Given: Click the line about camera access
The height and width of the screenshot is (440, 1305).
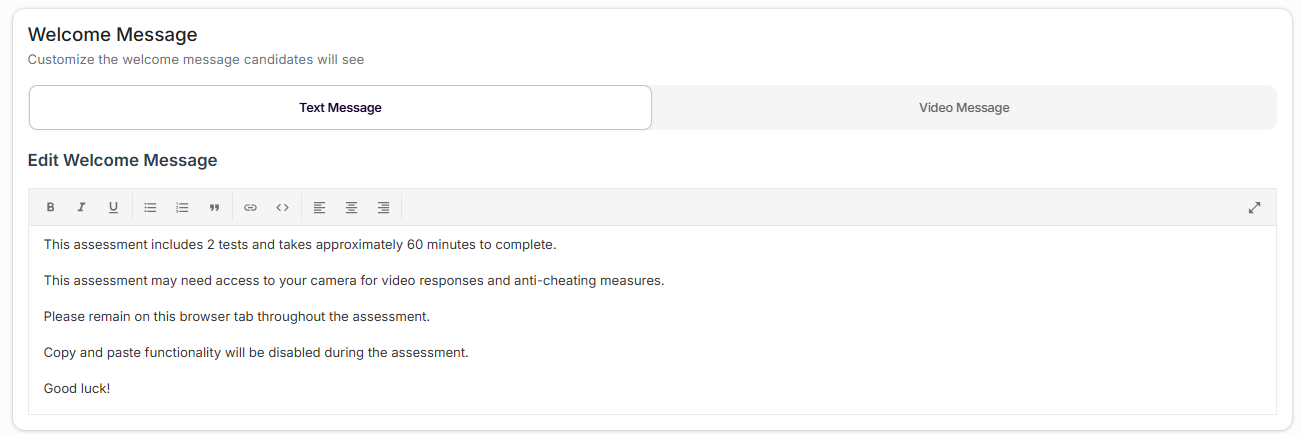Looking at the screenshot, I should pyautogui.click(x=354, y=281).
